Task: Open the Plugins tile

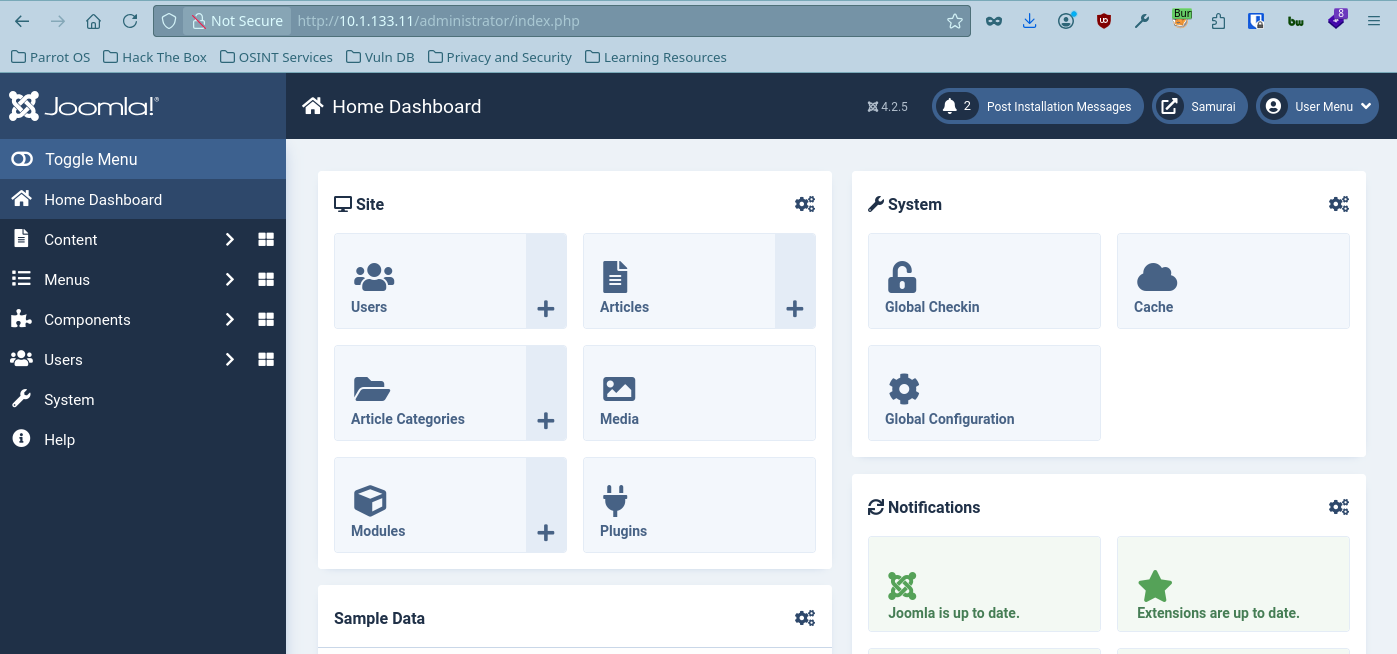Action: pos(699,505)
